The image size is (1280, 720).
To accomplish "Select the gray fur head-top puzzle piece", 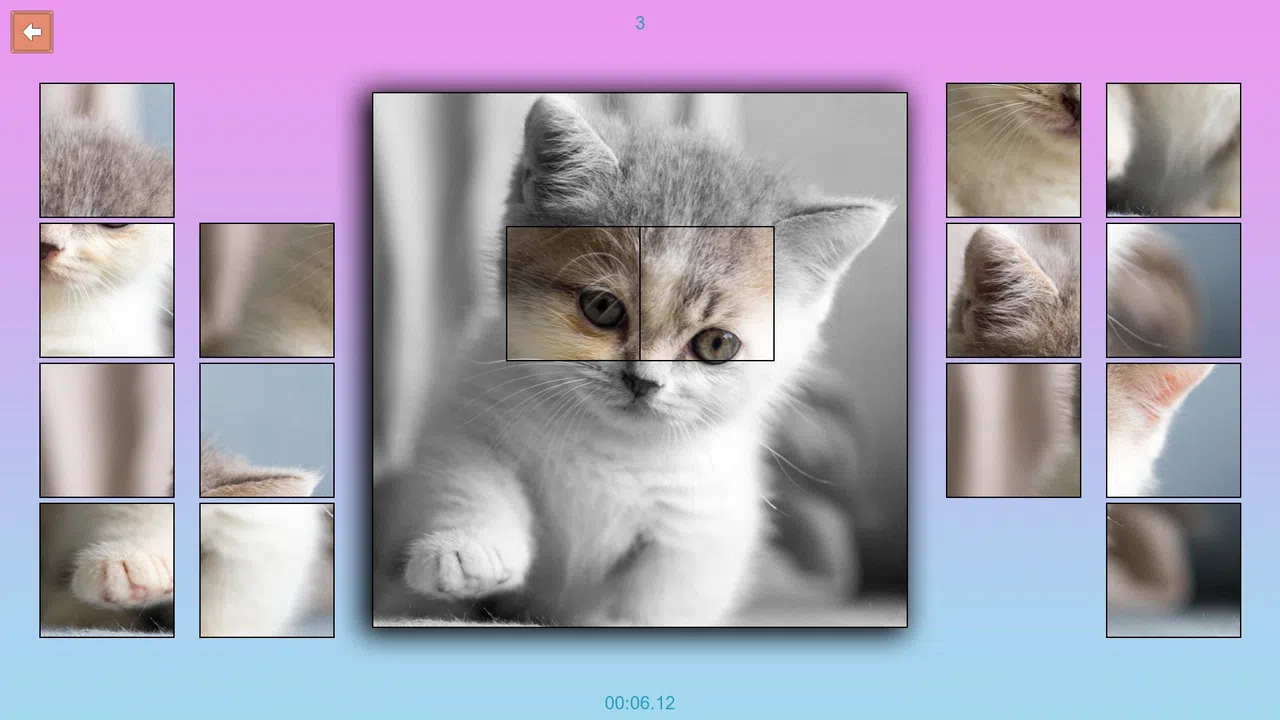I will [107, 150].
